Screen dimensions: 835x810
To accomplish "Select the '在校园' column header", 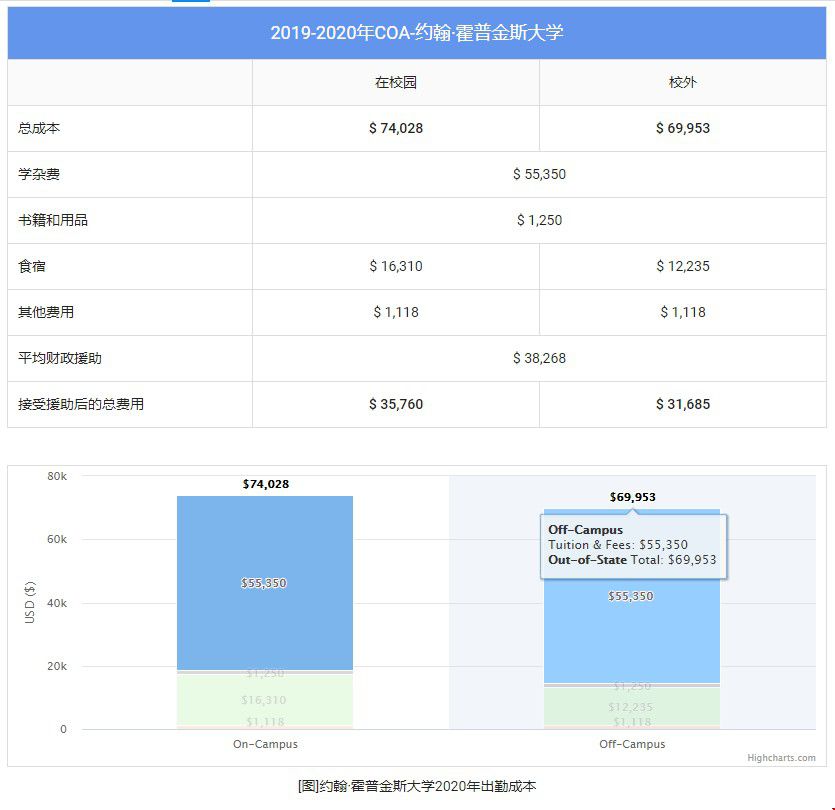I will 396,83.
